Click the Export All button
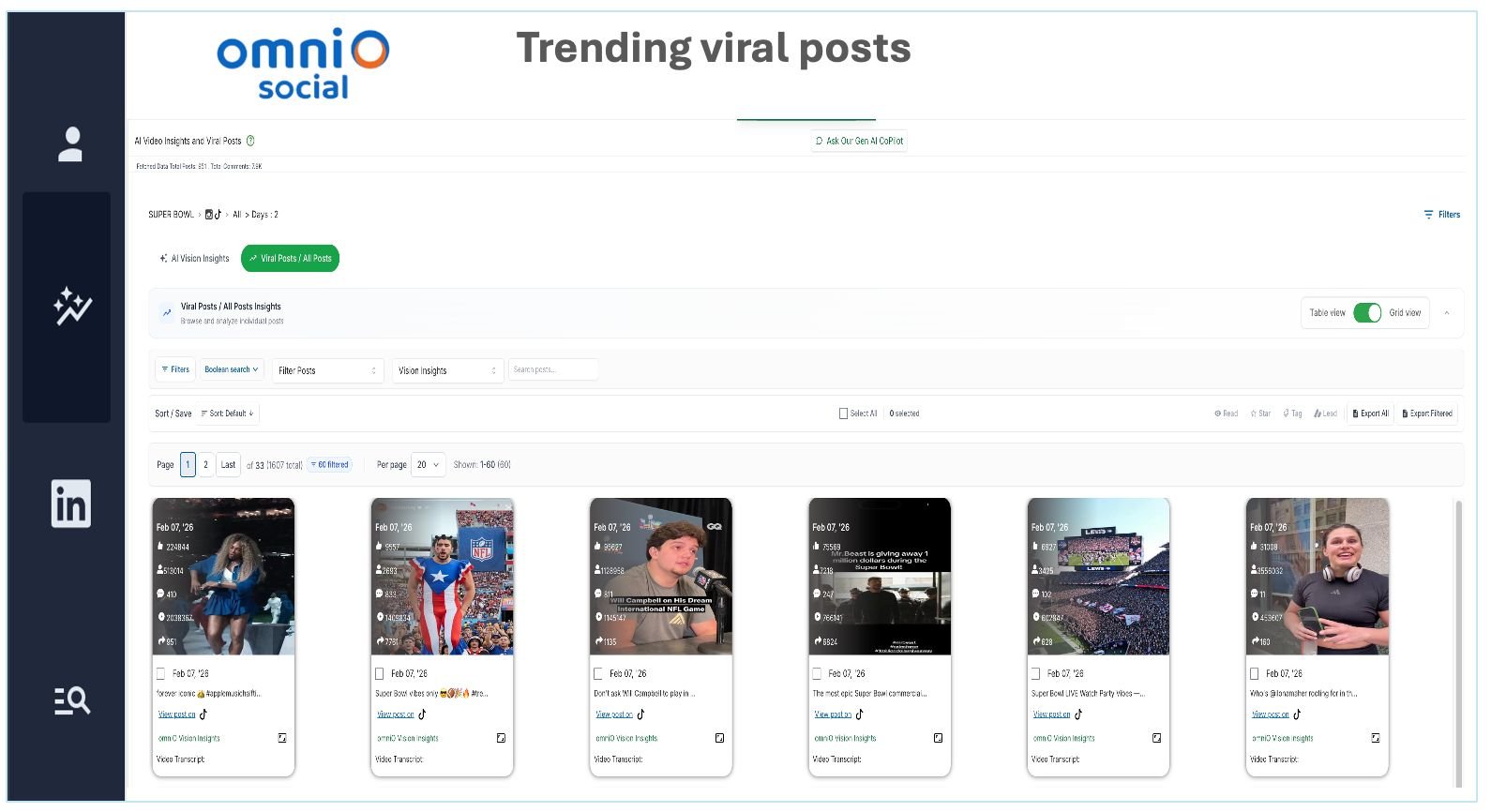Viewport: 1491px width, 812px height. click(1370, 414)
